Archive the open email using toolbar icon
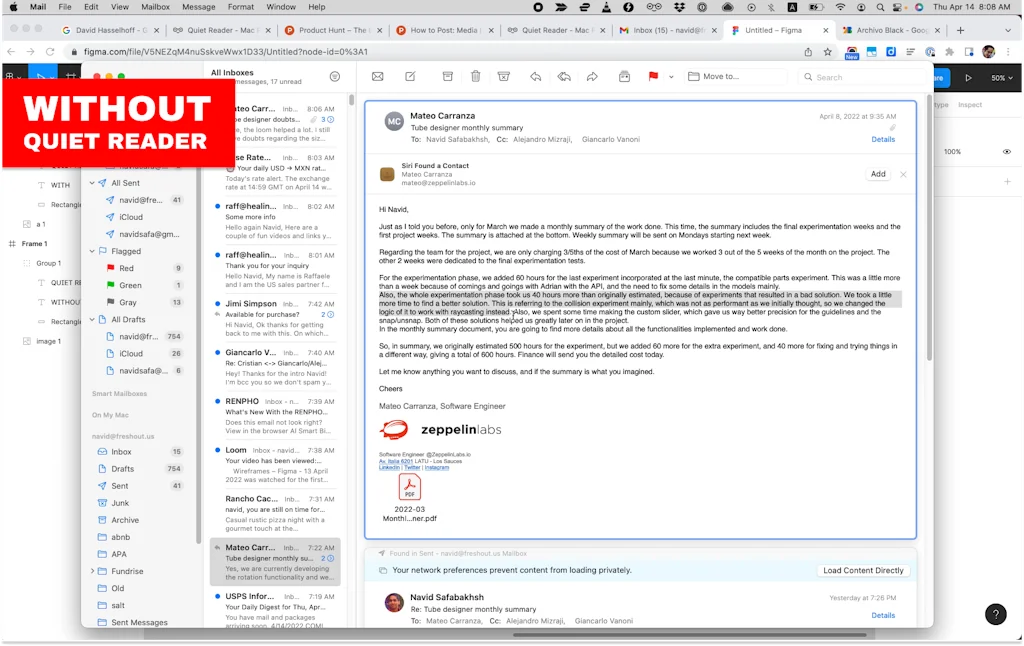 point(447,76)
